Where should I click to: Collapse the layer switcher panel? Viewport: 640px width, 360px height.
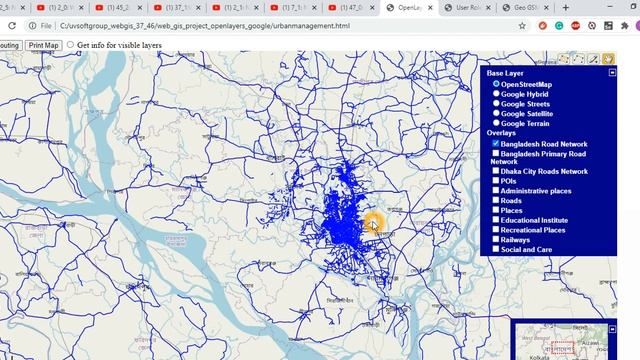pos(612,72)
